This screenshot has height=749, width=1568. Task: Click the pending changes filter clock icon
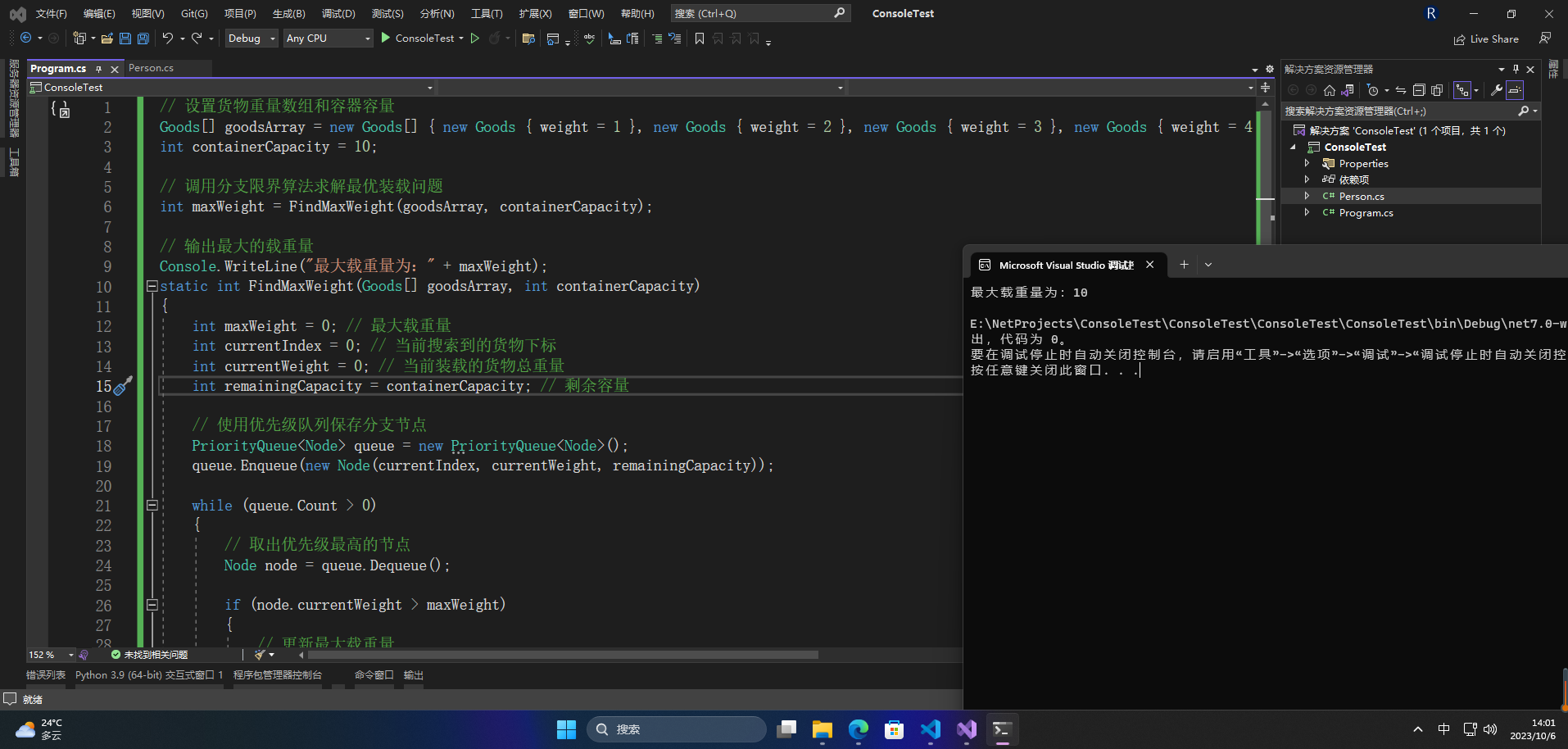point(1373,90)
